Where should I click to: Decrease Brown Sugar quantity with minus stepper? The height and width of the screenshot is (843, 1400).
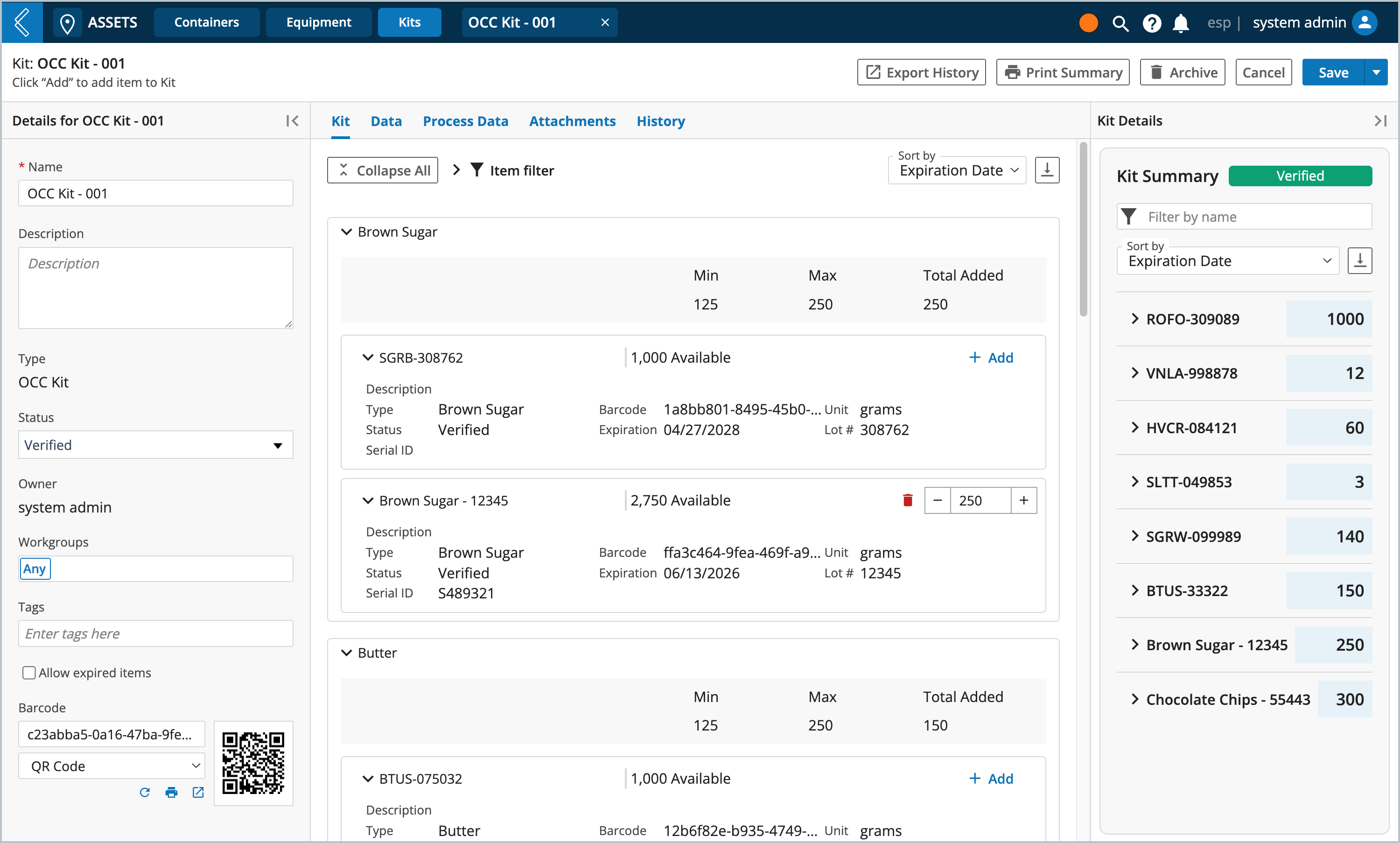pyautogui.click(x=938, y=500)
